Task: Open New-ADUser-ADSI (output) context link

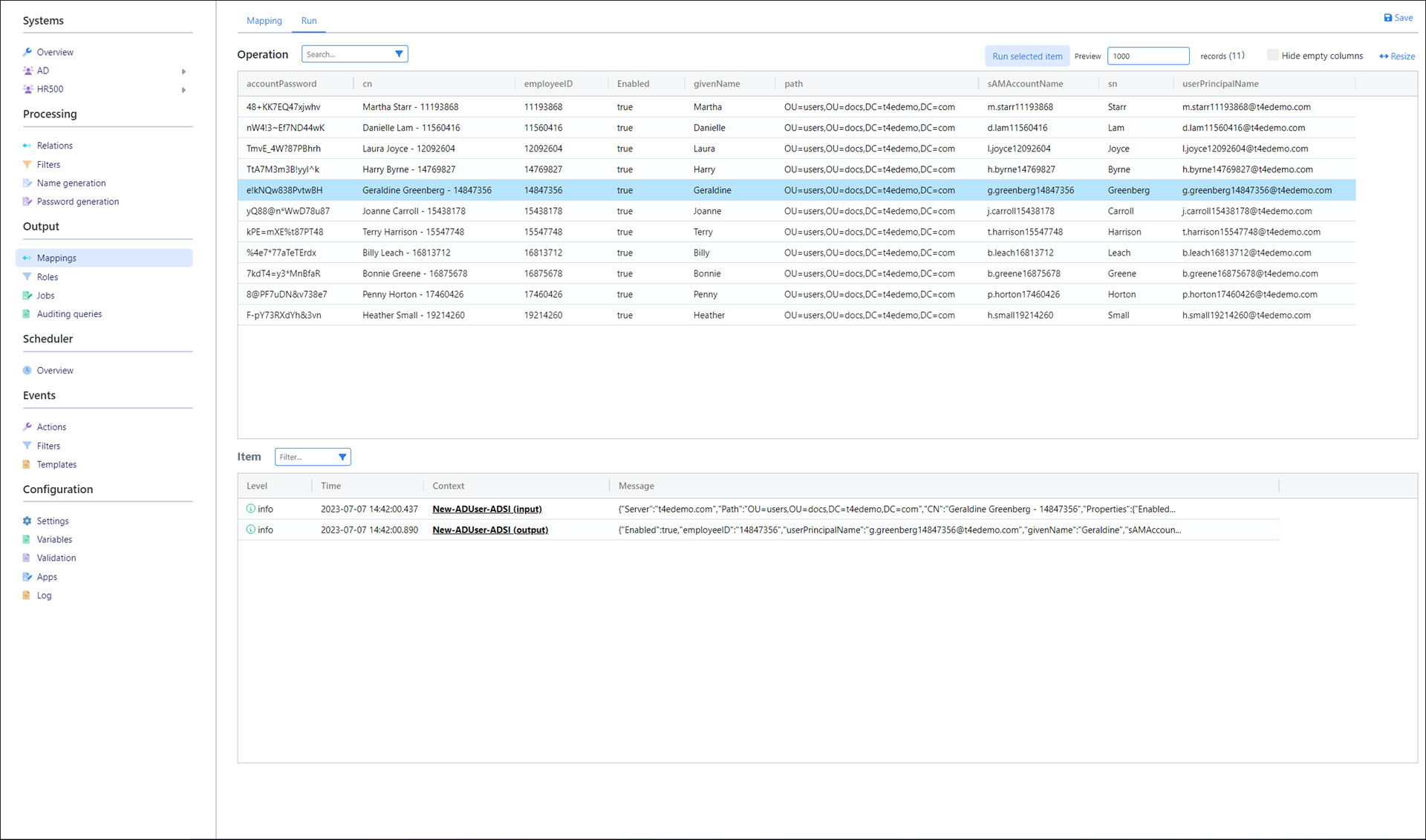Action: (x=490, y=530)
